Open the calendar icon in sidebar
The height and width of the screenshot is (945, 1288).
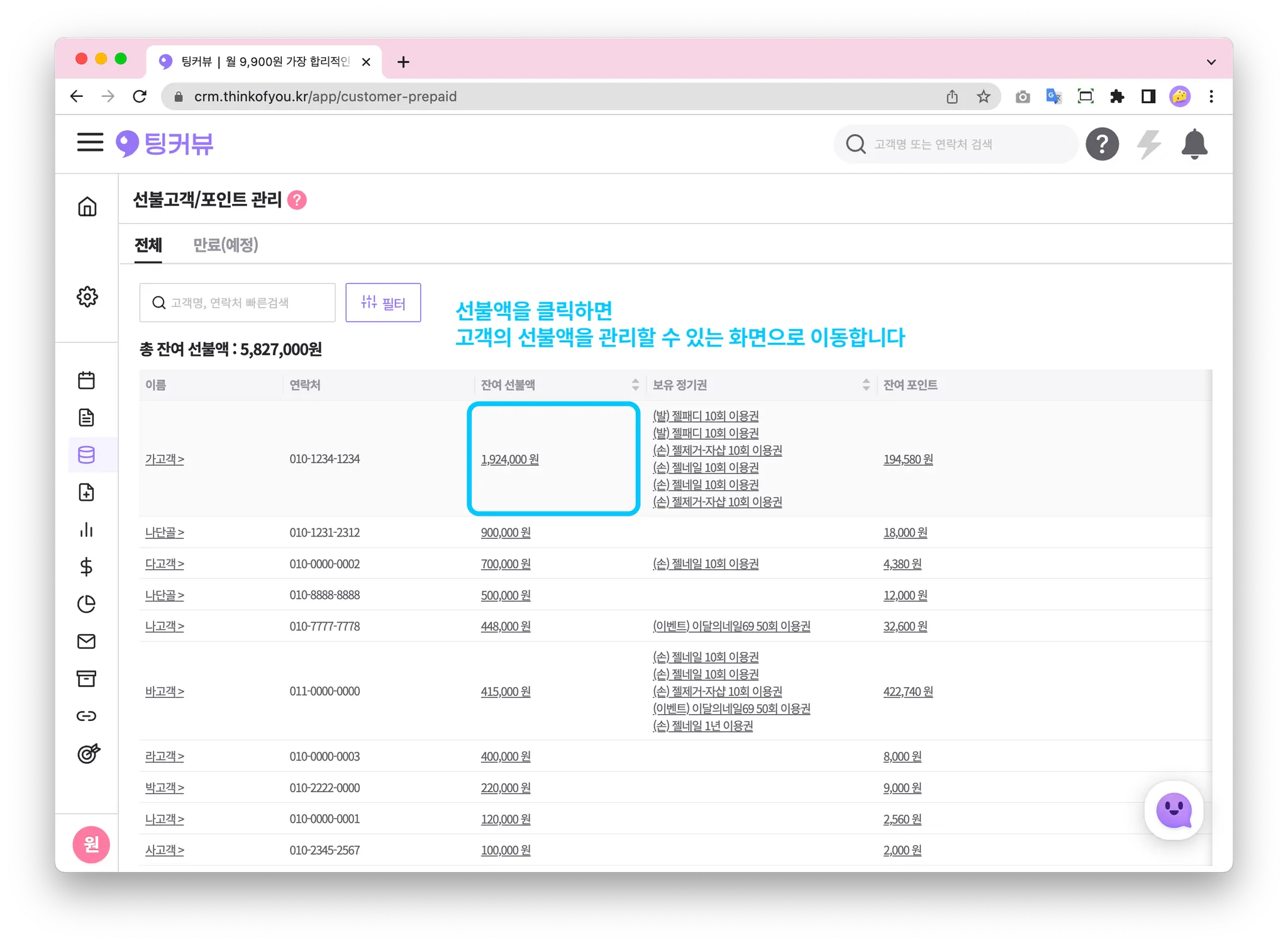pyautogui.click(x=86, y=380)
